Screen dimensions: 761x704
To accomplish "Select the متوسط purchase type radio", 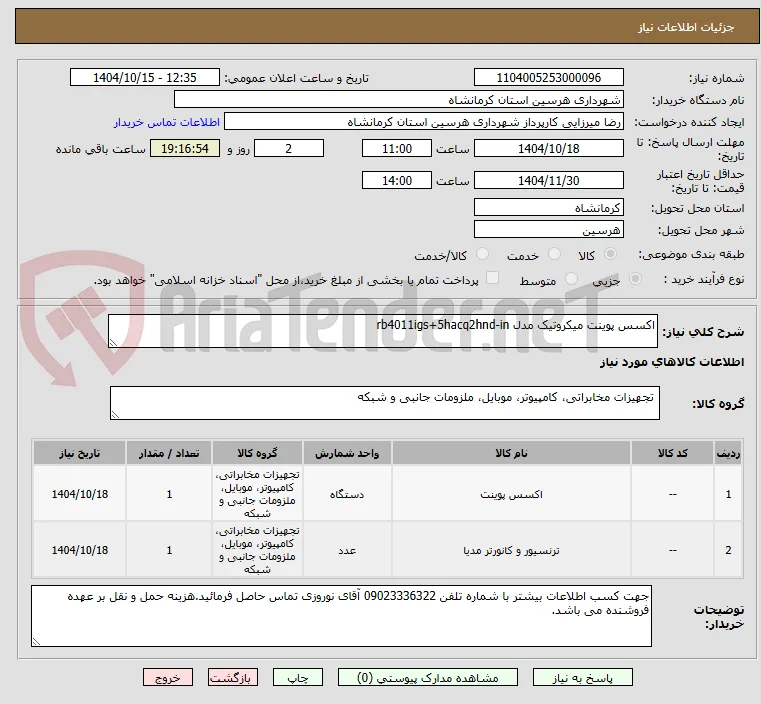I will pyautogui.click(x=571, y=278).
